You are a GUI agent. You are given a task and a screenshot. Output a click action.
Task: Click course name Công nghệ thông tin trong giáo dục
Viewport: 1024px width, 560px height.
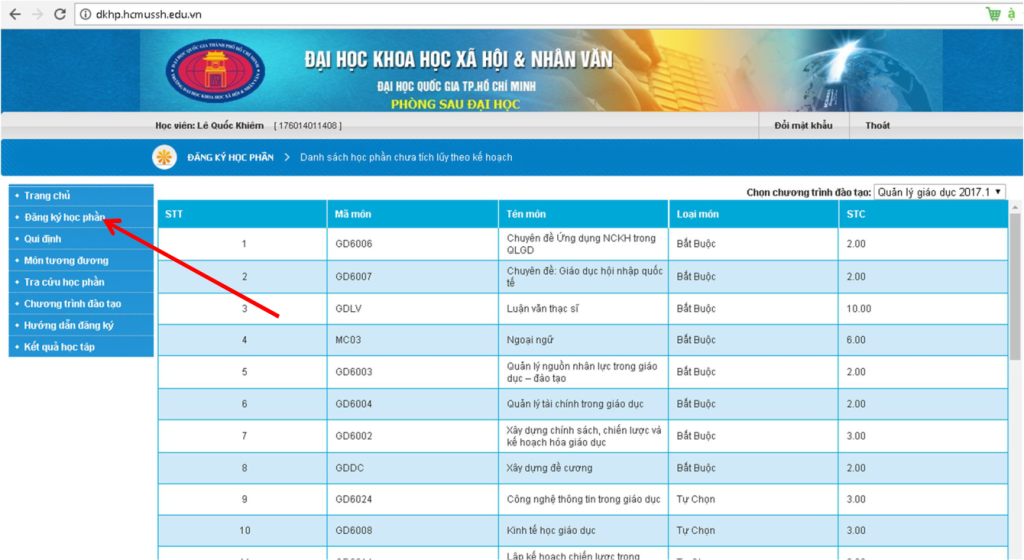pos(583,499)
